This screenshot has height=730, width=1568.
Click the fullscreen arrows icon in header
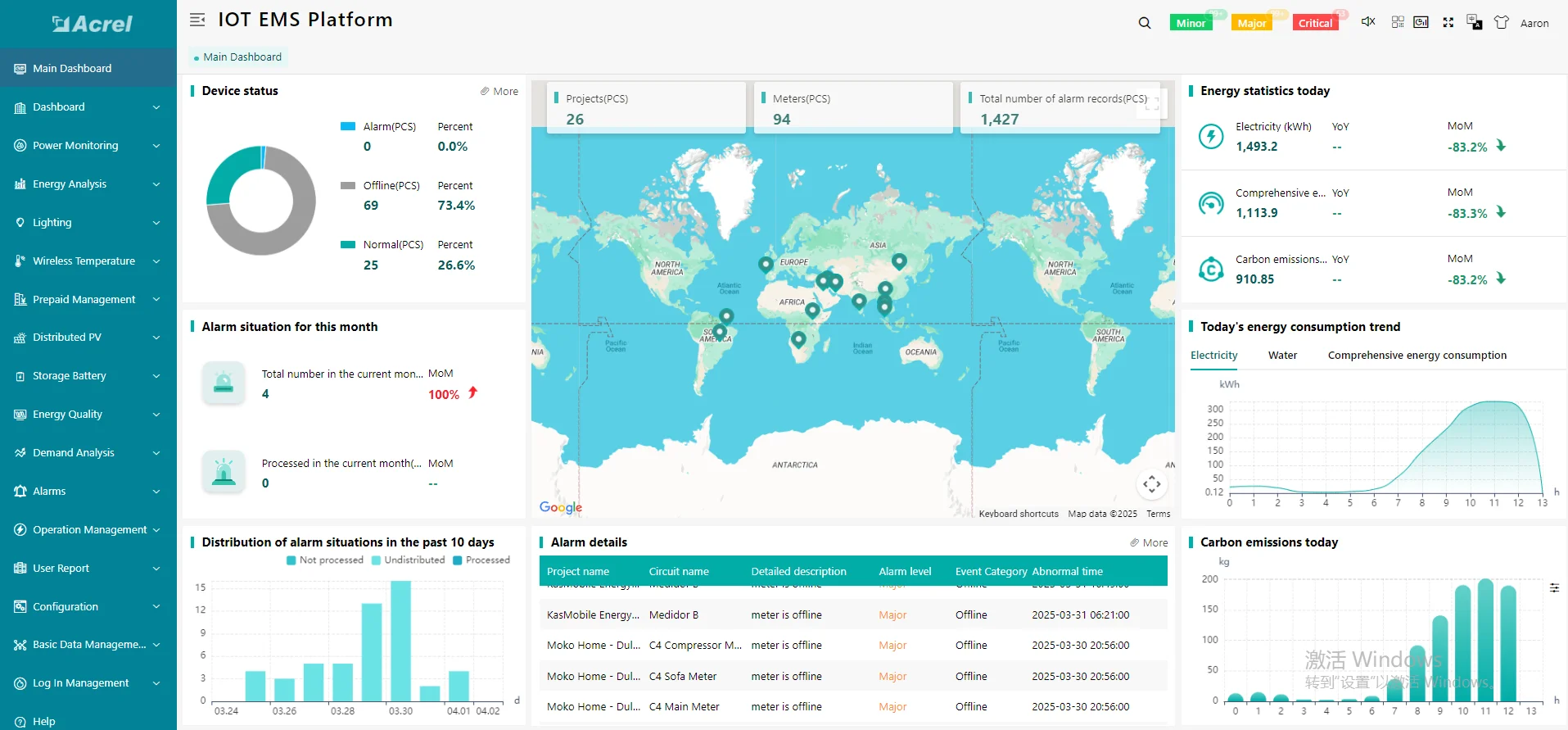click(1448, 22)
